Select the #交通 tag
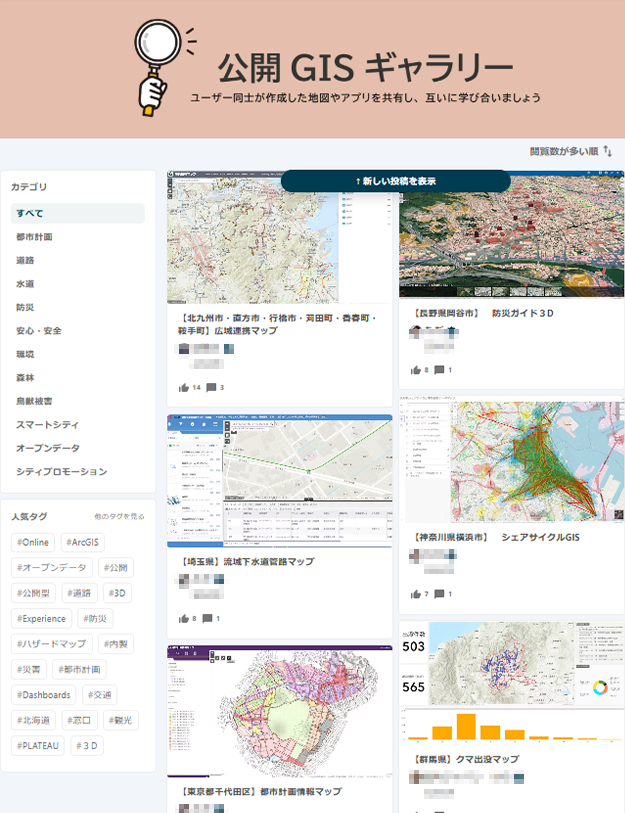This screenshot has height=813, width=625. pos(100,695)
